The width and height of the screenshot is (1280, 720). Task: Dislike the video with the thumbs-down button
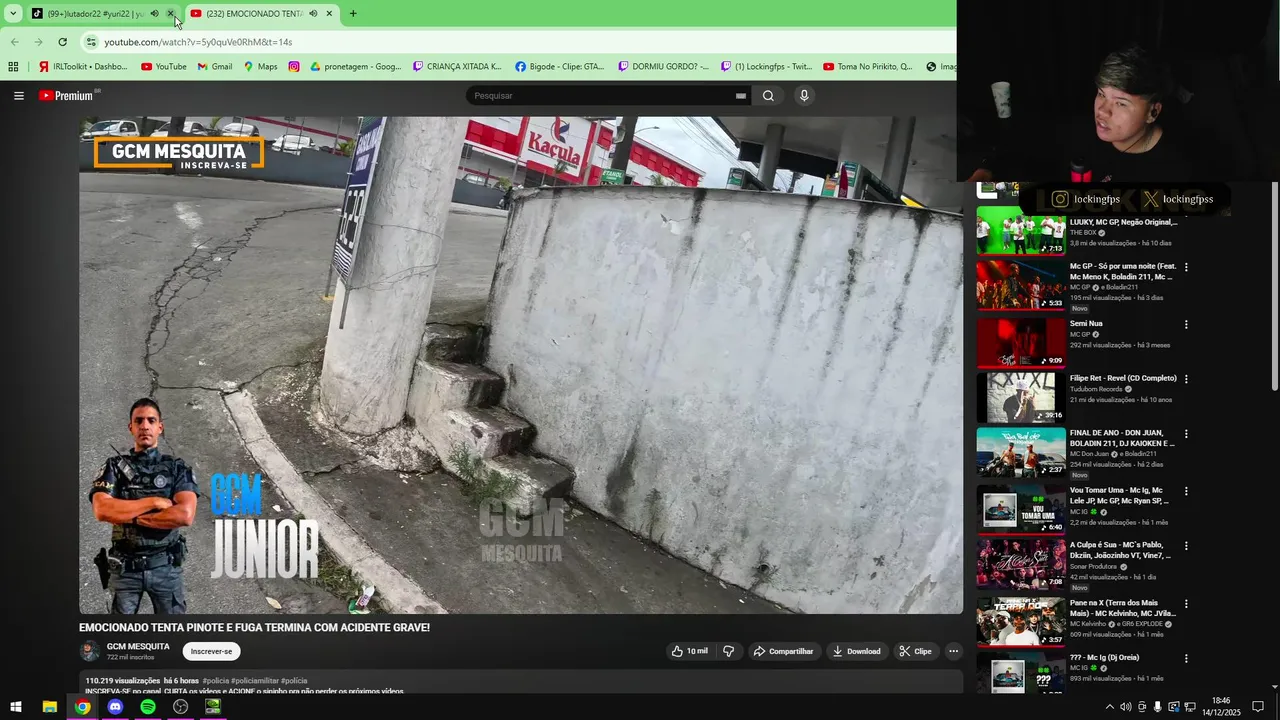[x=728, y=651]
